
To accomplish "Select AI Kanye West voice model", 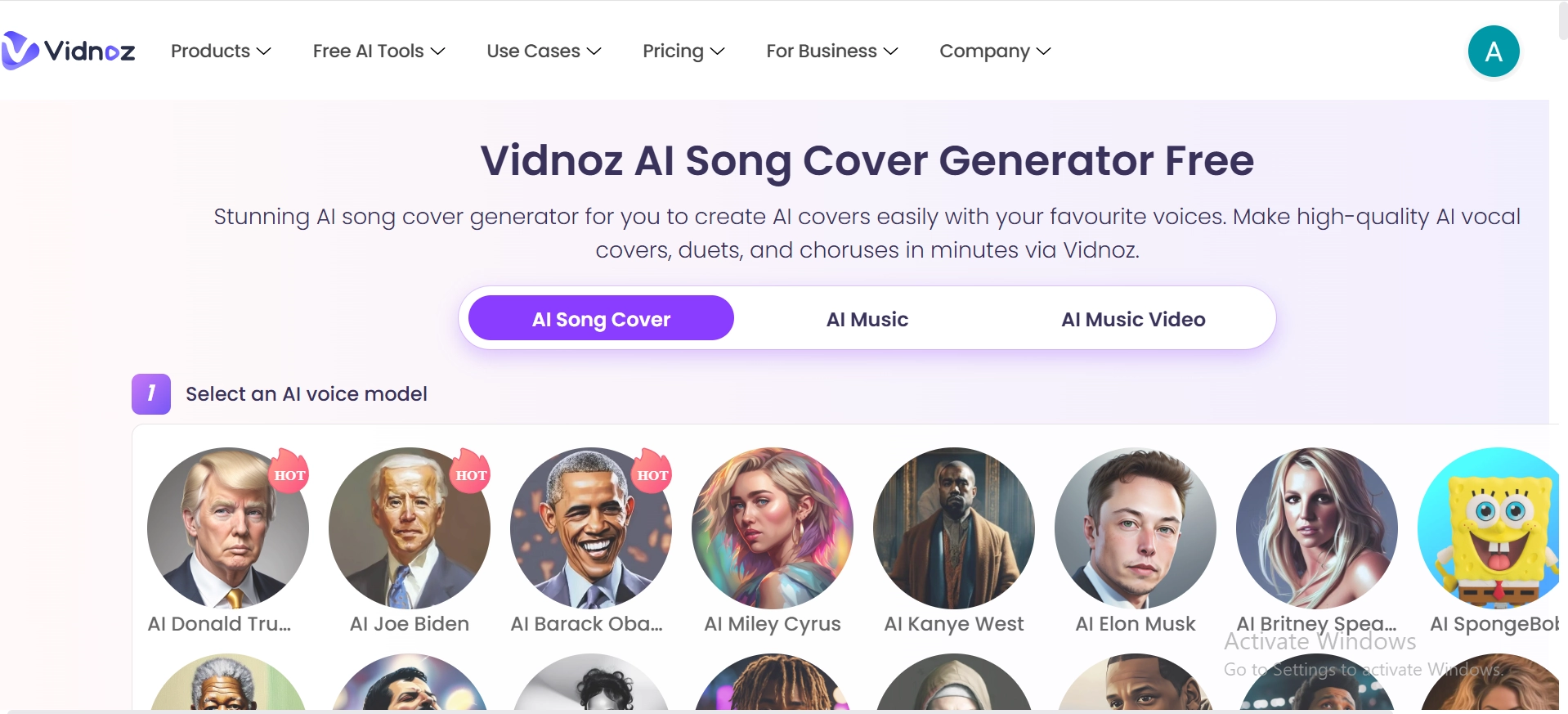I will click(x=953, y=528).
